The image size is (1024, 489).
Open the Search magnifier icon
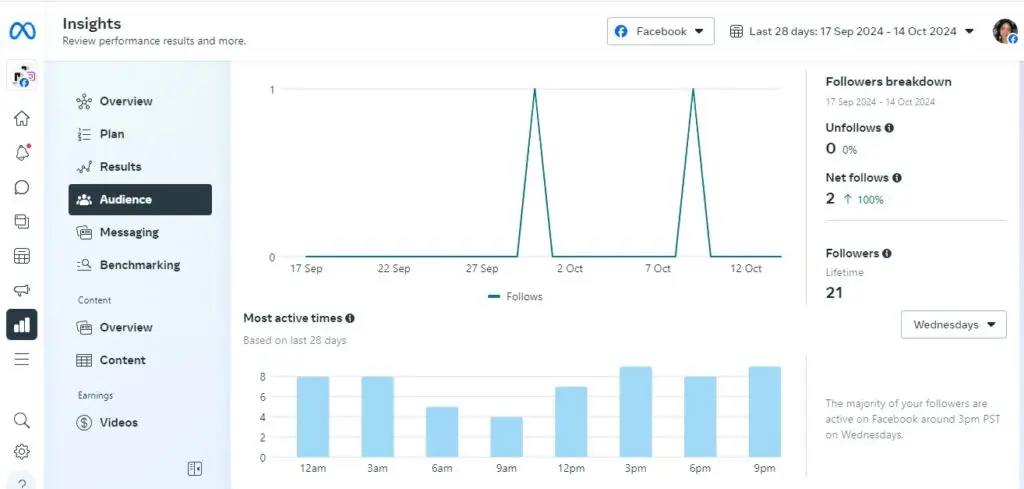pyautogui.click(x=21, y=420)
